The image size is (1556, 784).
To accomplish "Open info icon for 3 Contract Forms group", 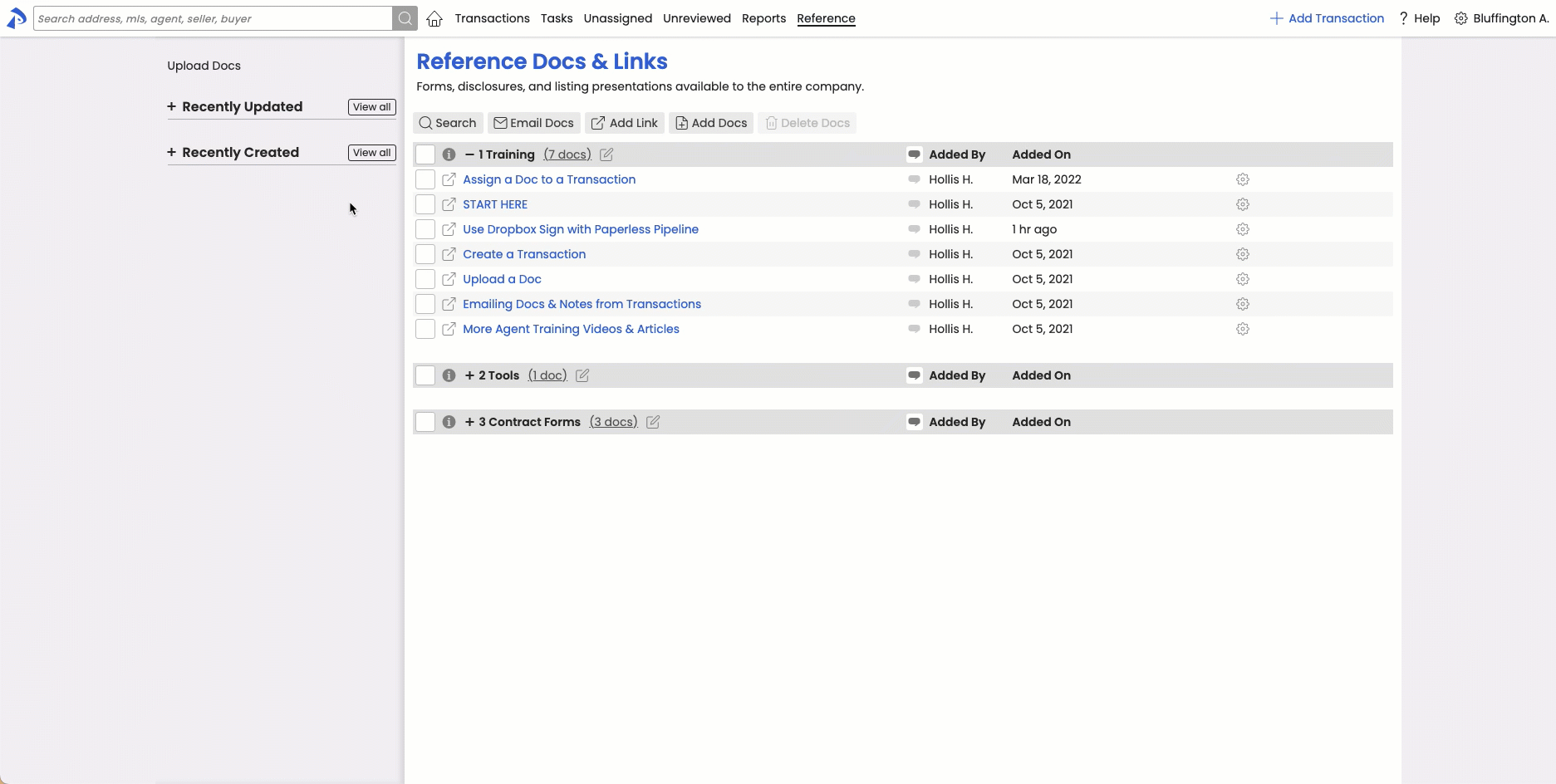I will click(449, 422).
